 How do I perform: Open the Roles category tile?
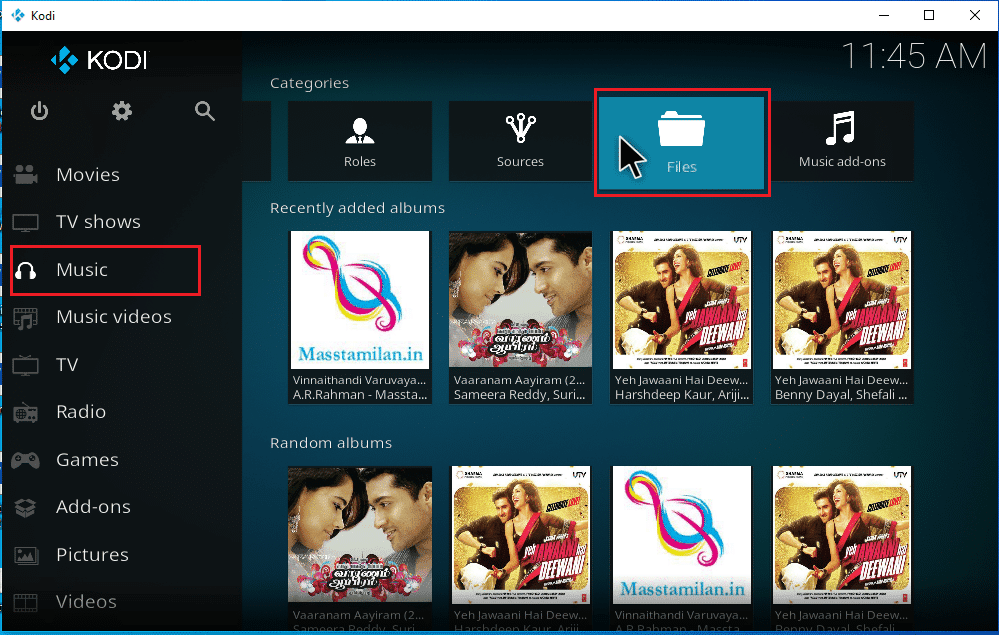(359, 141)
